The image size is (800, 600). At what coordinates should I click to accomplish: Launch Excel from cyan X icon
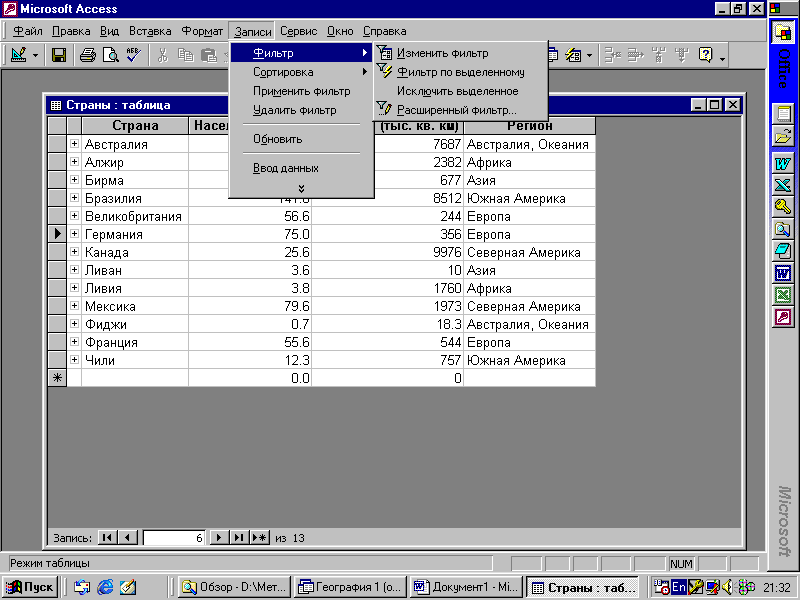point(783,185)
